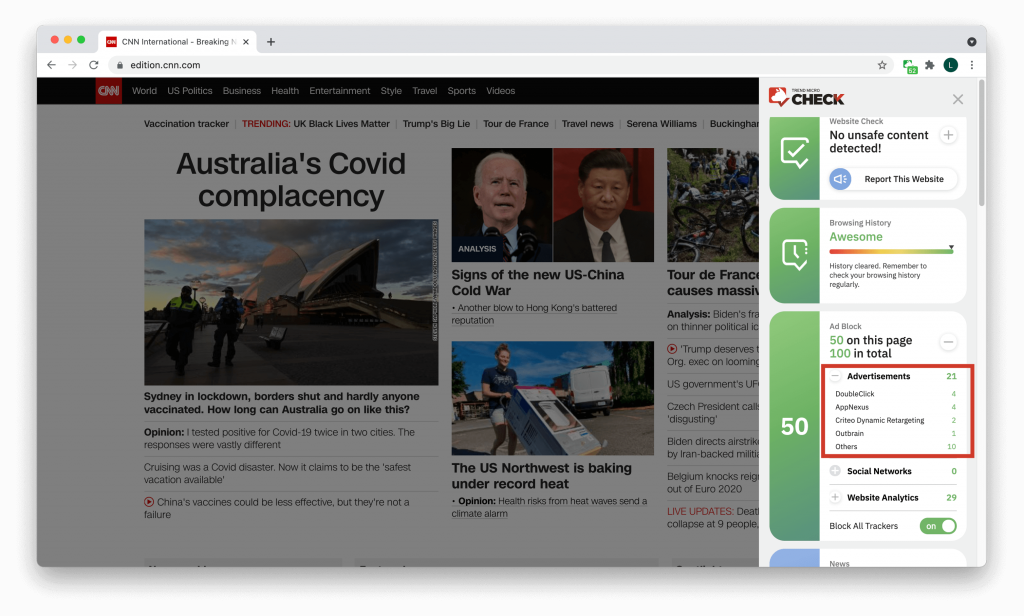Open the Chrome extensions puzzle icon
This screenshot has width=1024, height=616.
click(929, 65)
